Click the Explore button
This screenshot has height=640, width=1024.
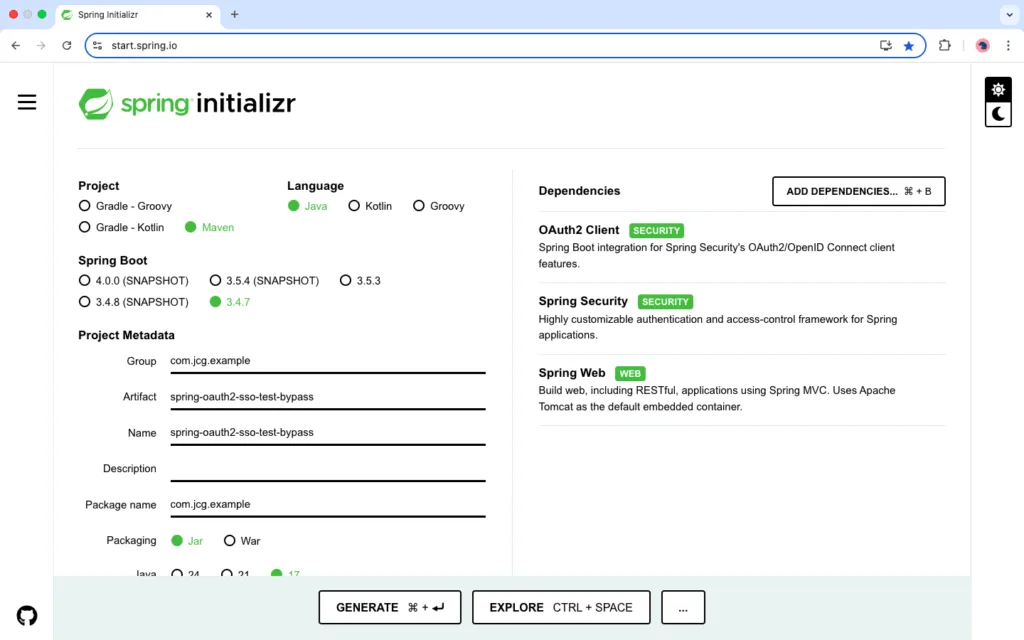point(561,607)
